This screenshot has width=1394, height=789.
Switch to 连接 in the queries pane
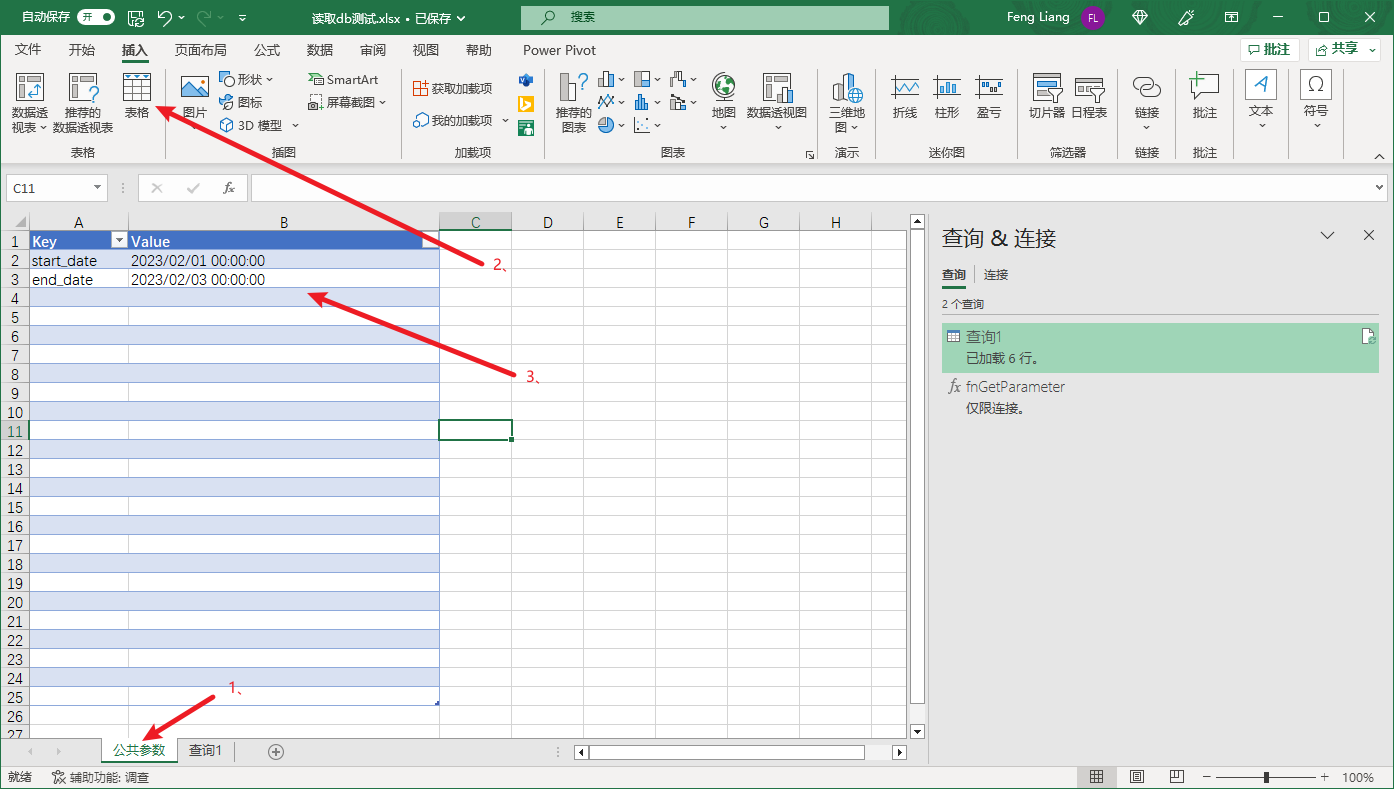(995, 274)
